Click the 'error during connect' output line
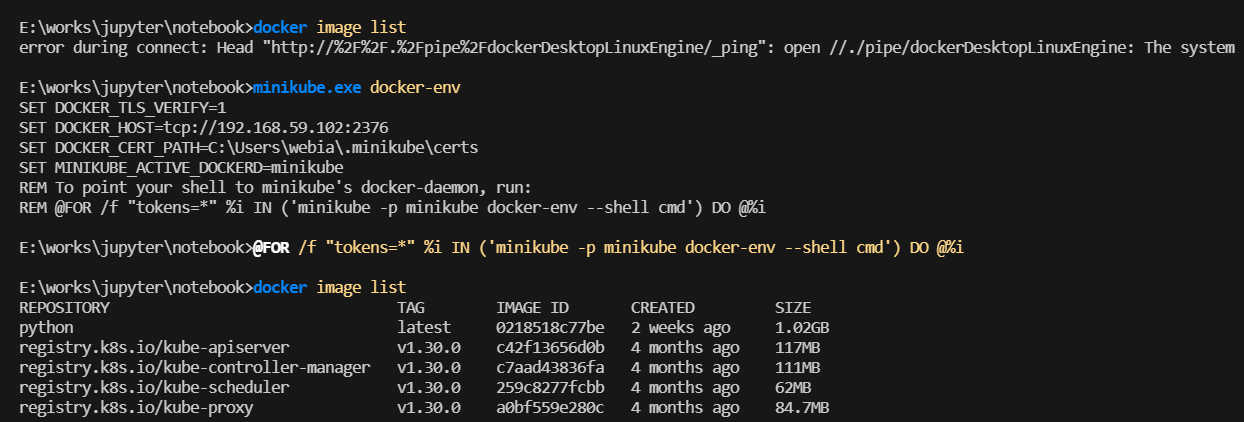This screenshot has height=422, width=1244. pyautogui.click(x=628, y=47)
